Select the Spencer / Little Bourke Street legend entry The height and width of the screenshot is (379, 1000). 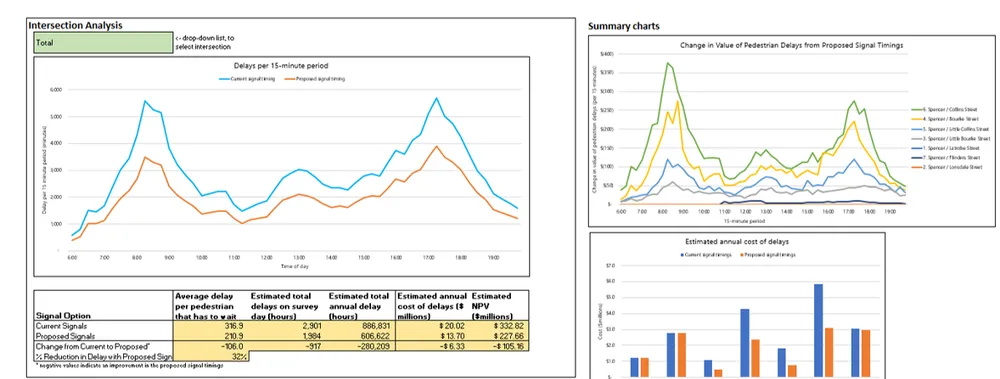click(952, 138)
